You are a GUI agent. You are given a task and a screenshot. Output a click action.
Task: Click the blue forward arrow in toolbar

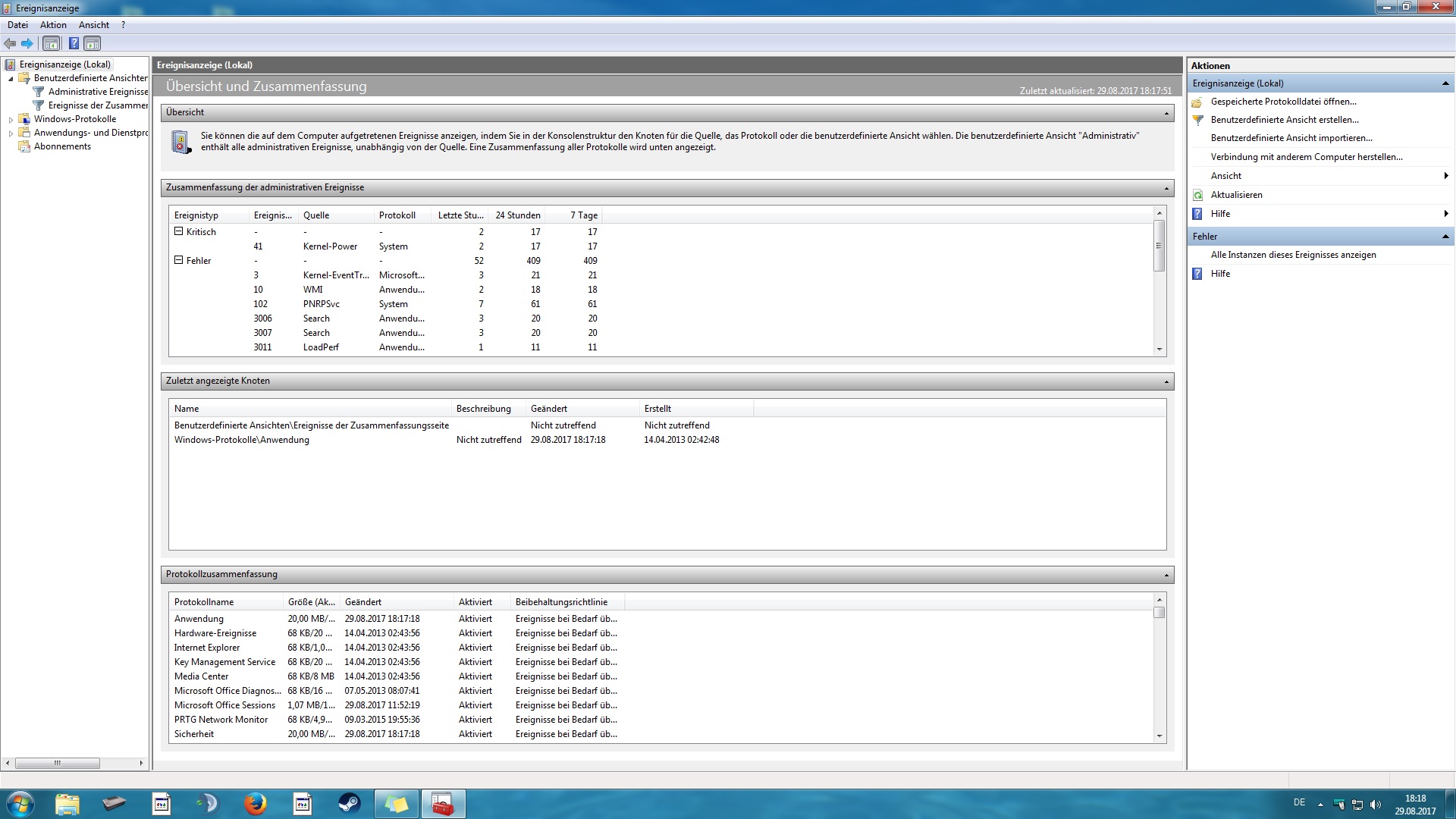27,44
